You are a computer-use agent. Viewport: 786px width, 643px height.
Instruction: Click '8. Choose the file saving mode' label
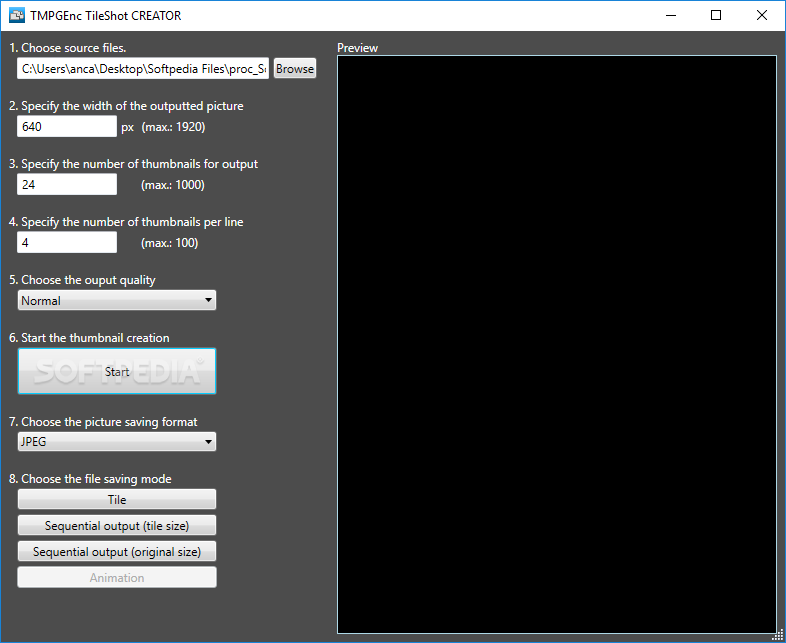(90, 479)
